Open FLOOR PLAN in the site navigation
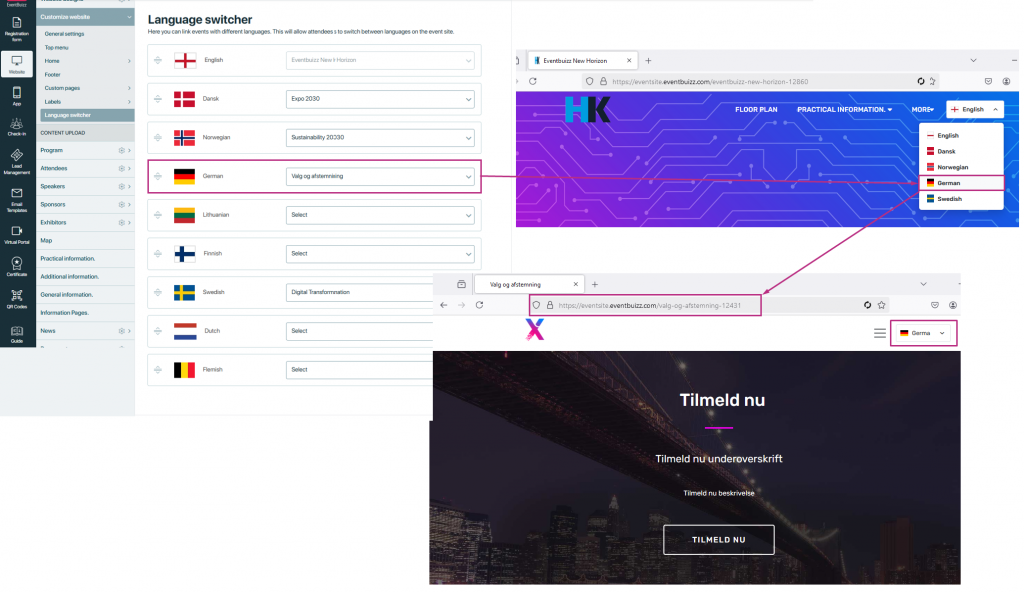The height and width of the screenshot is (592, 1024). coord(756,110)
